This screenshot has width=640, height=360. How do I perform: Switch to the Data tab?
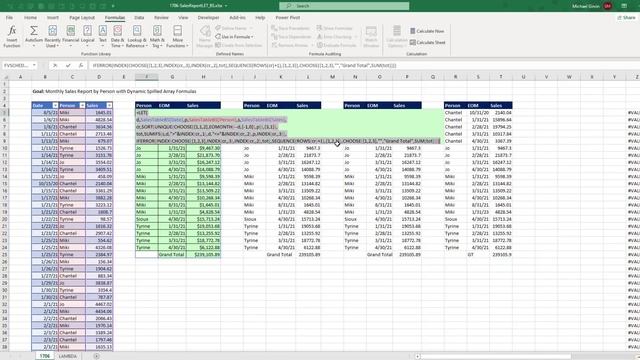[x=139, y=18]
